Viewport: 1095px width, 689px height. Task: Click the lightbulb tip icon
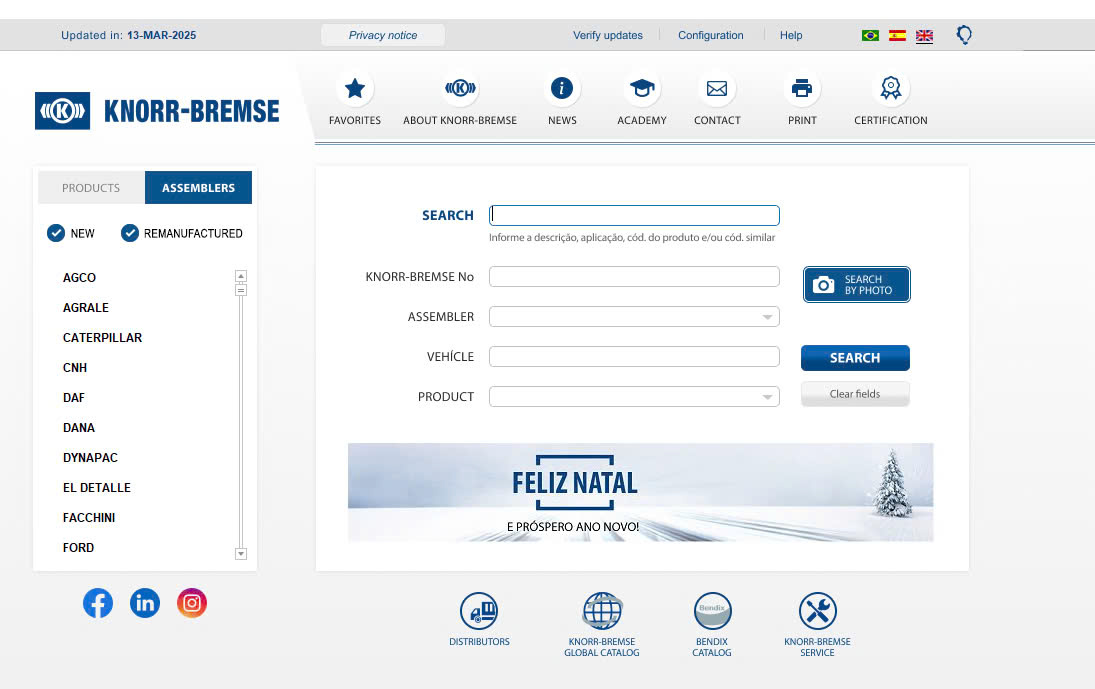(964, 35)
